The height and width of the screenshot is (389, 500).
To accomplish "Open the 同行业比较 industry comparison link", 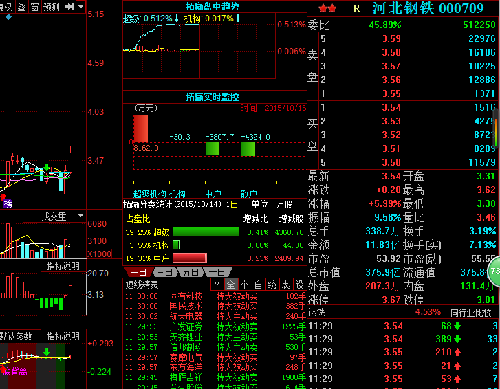I will coord(471,313).
